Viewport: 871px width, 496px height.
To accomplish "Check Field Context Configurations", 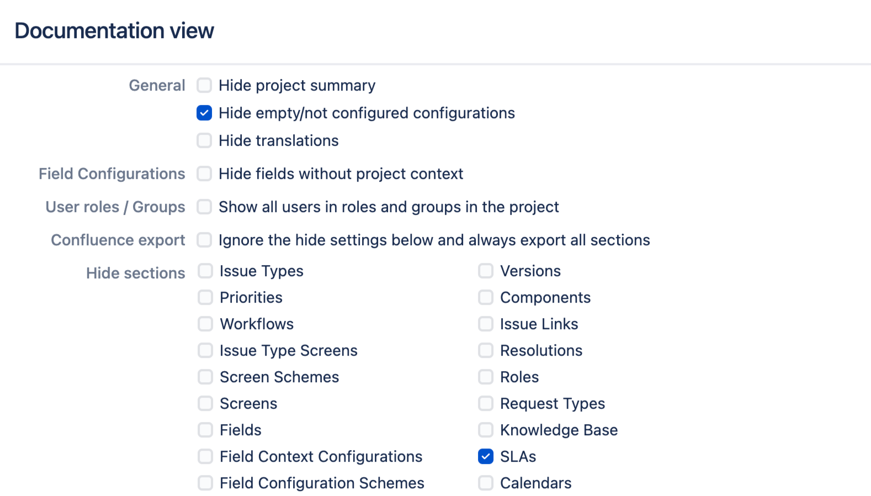I will 205,456.
